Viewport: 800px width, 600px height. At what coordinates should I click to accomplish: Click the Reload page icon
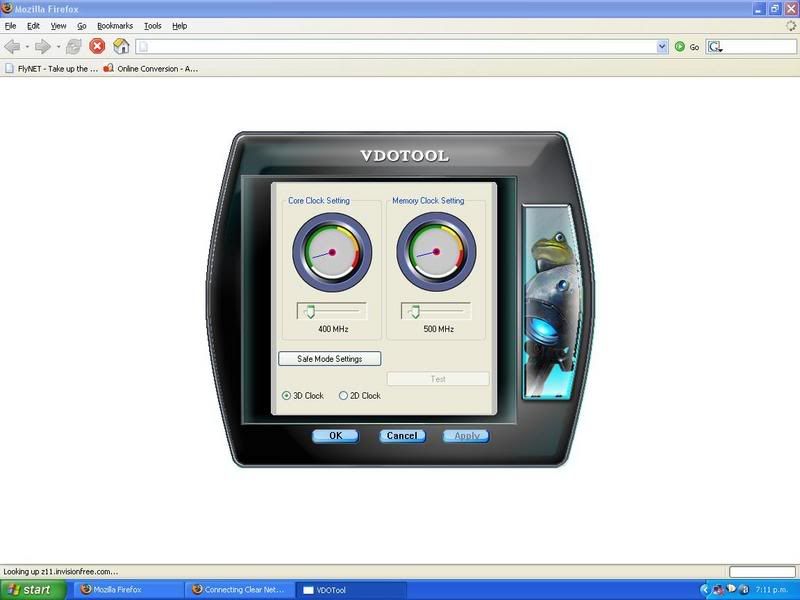[x=74, y=46]
